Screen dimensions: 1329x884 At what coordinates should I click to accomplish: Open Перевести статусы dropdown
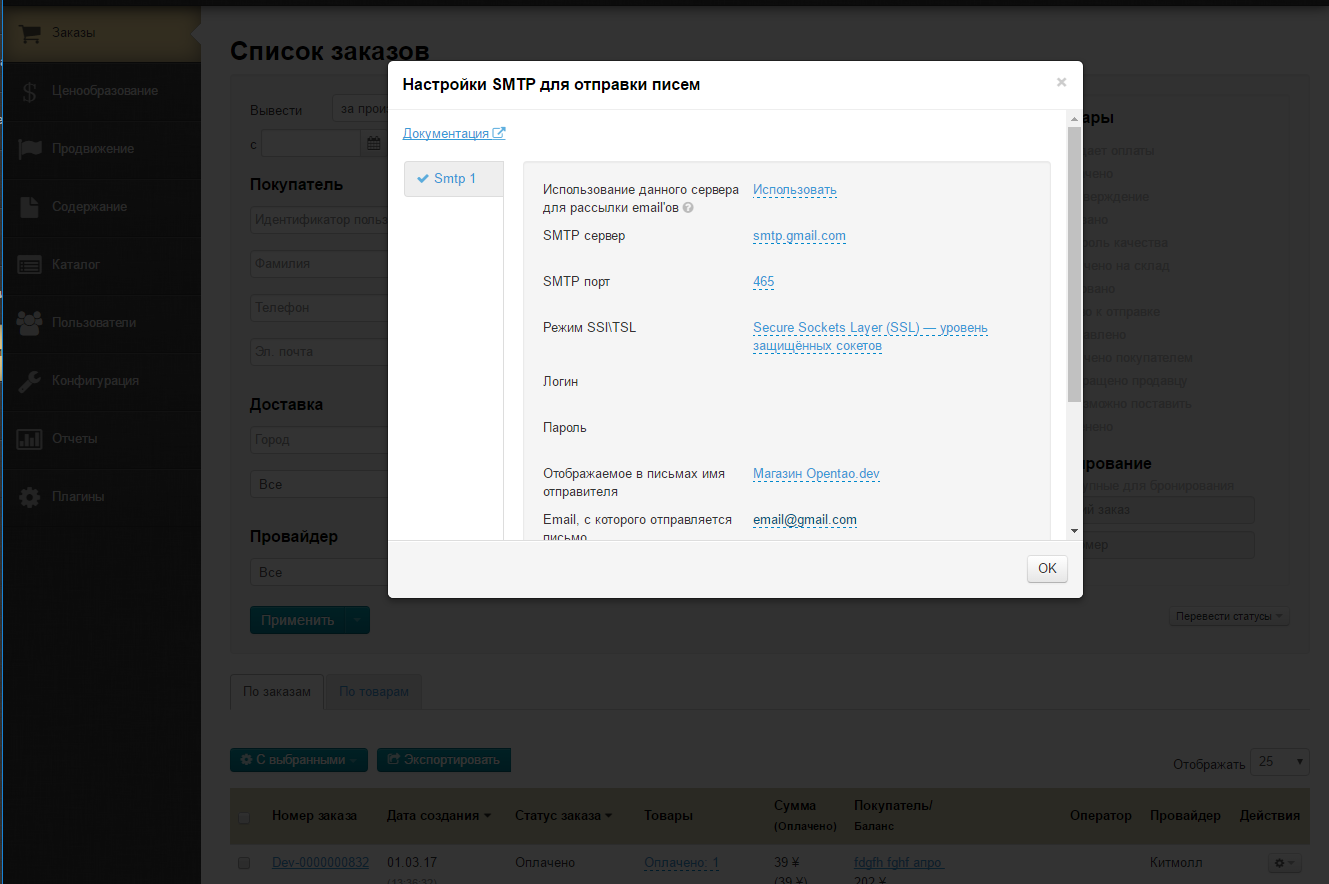click(x=1229, y=617)
